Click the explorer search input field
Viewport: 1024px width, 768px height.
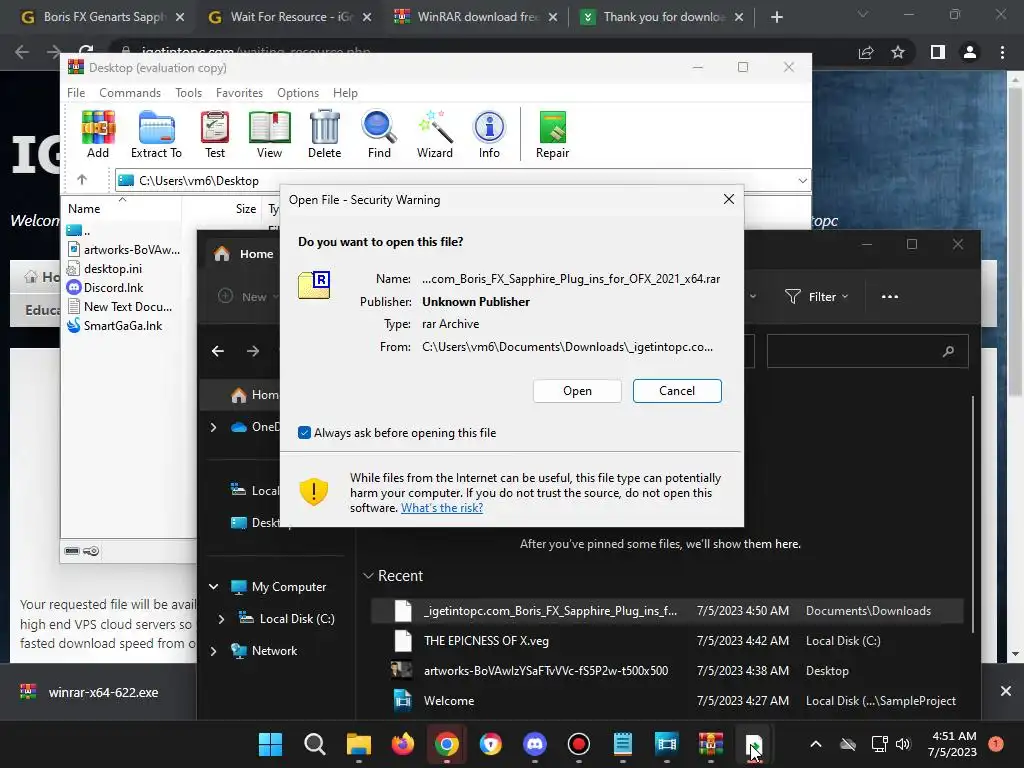pyautogui.click(x=867, y=351)
